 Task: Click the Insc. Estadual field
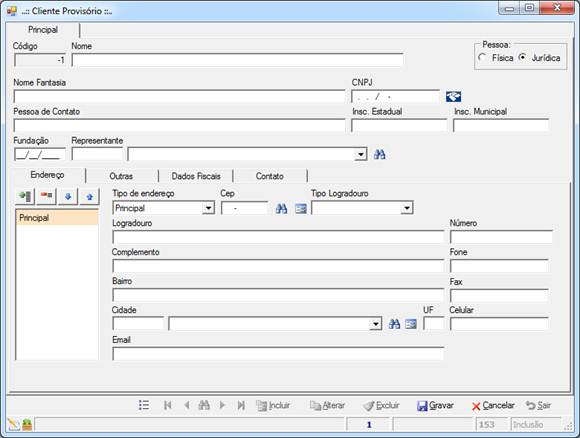click(x=399, y=125)
